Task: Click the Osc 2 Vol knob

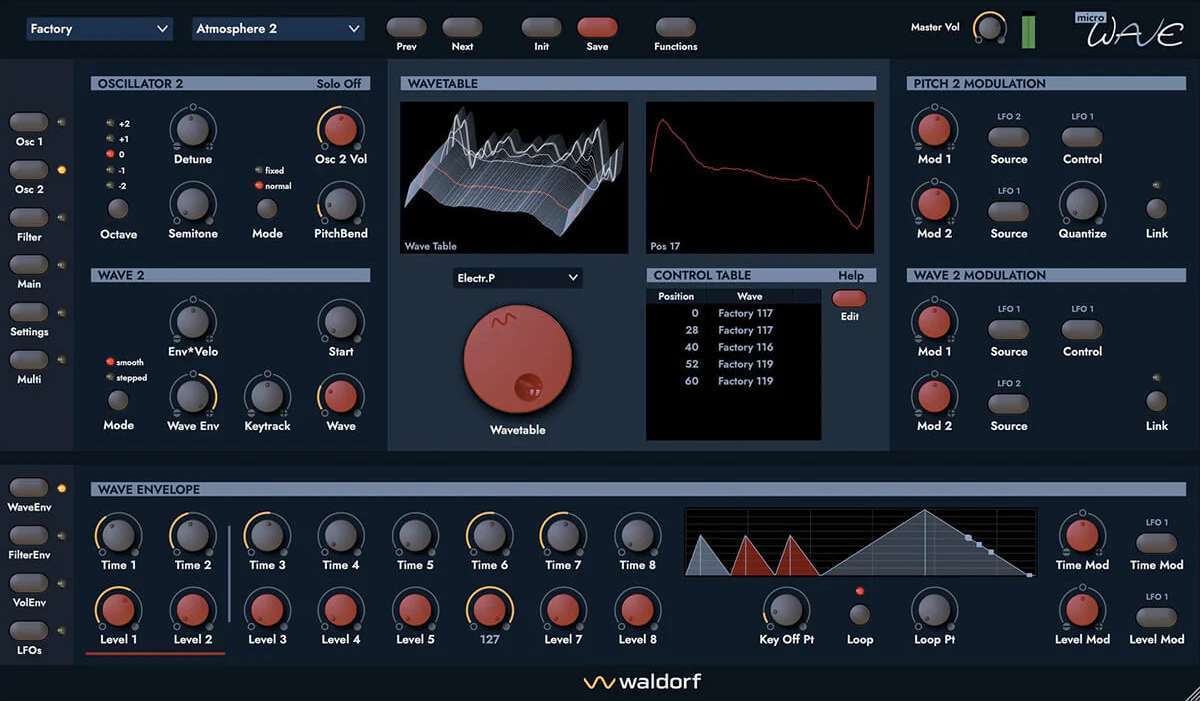Action: click(x=340, y=127)
